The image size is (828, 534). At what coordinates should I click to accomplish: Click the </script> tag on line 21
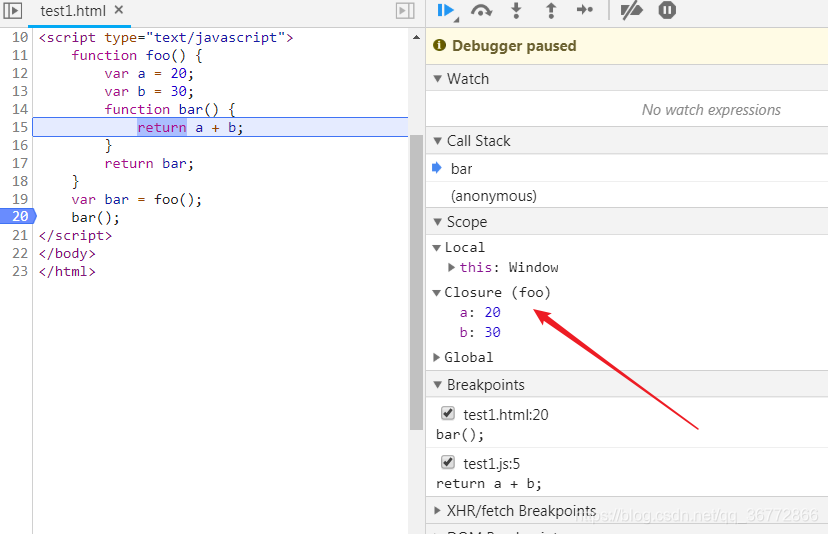pyautogui.click(x=75, y=236)
